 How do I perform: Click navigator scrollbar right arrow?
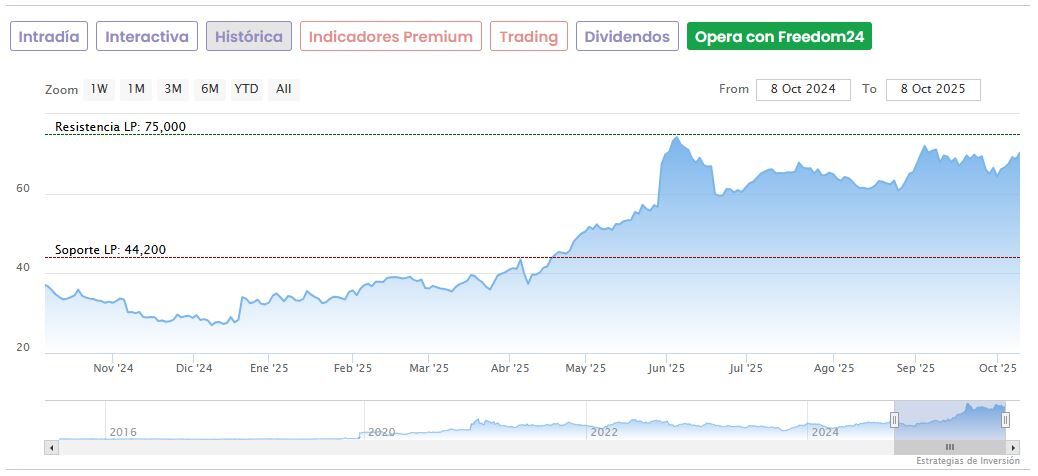[x=1013, y=447]
